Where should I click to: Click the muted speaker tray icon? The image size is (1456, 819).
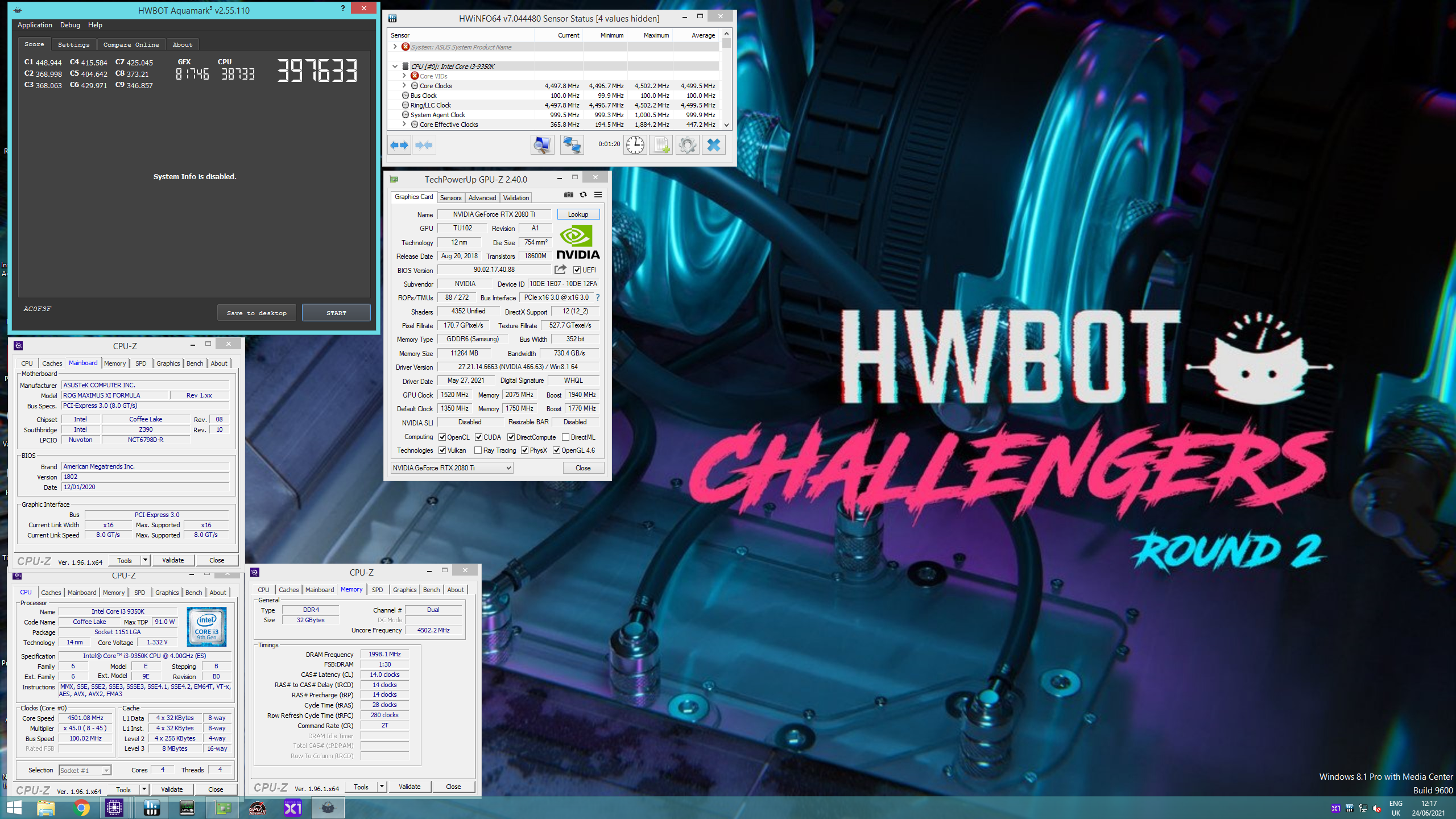click(x=1377, y=808)
